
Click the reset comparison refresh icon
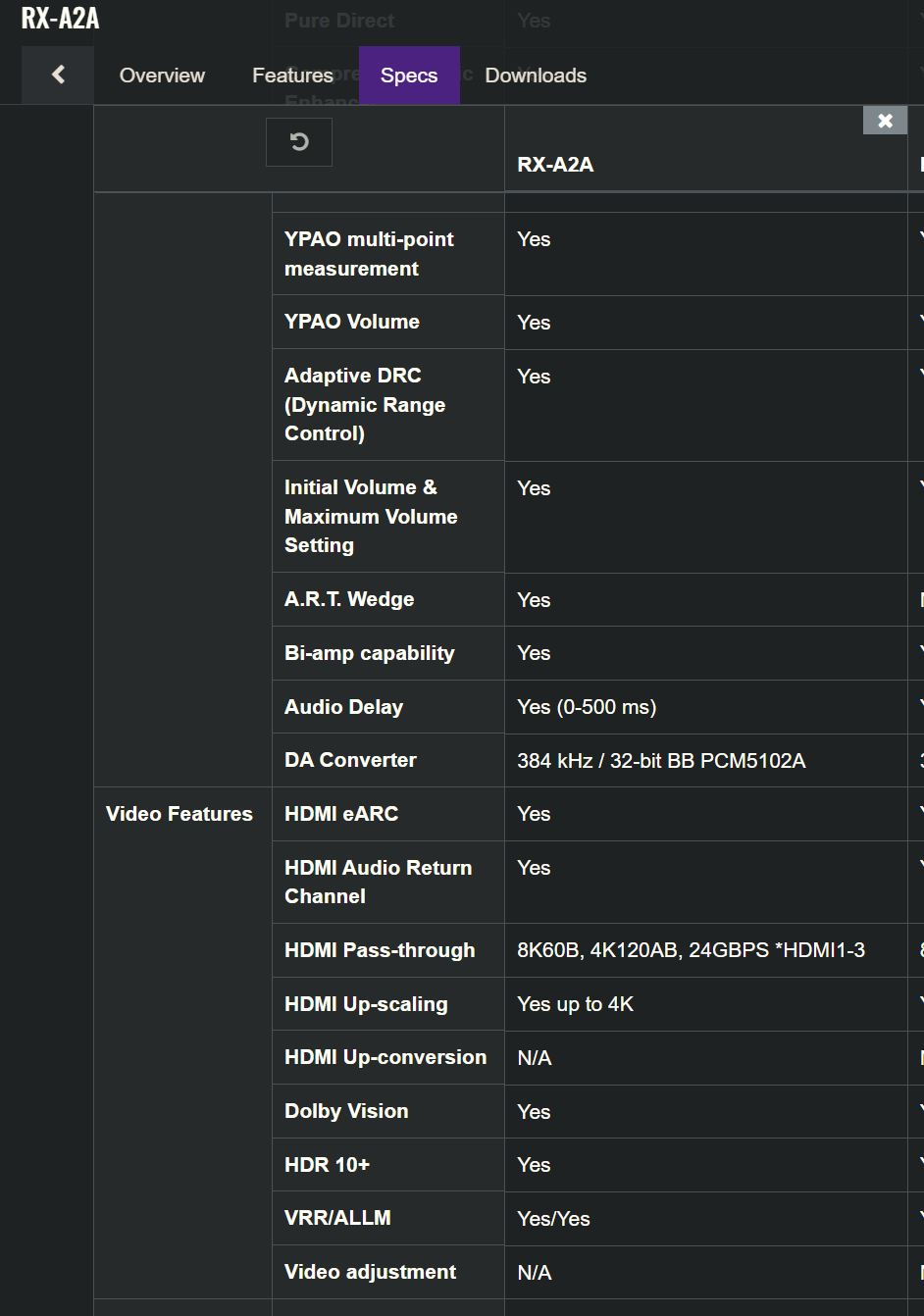pyautogui.click(x=299, y=142)
